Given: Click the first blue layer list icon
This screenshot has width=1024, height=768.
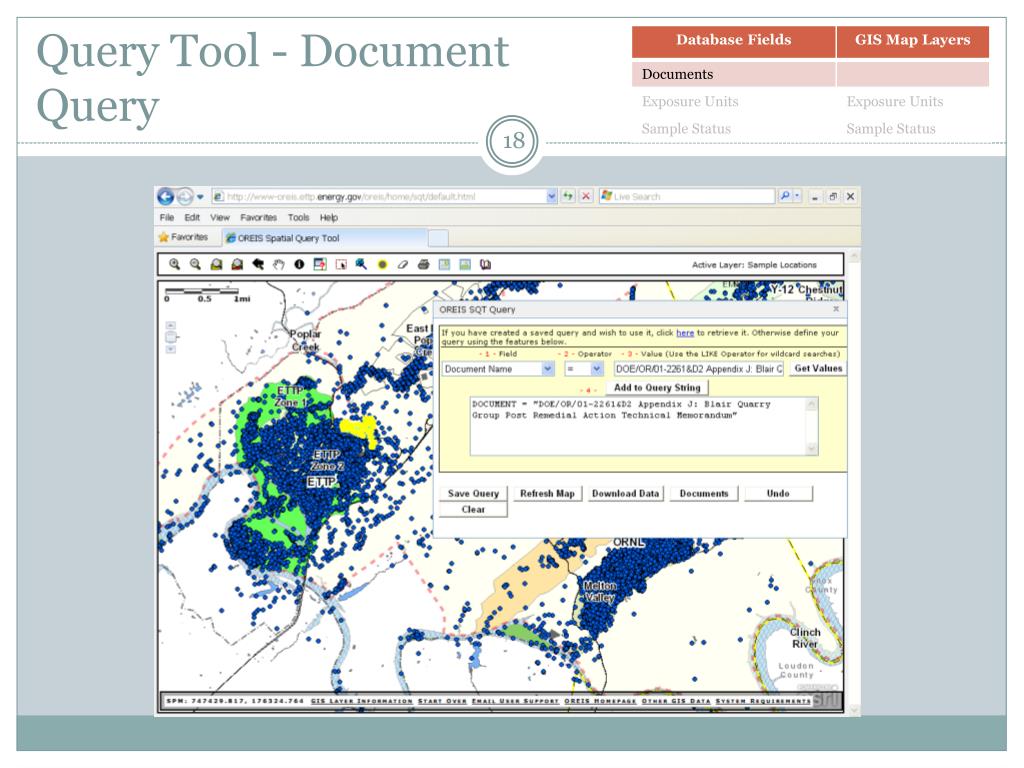Looking at the screenshot, I should 444,264.
